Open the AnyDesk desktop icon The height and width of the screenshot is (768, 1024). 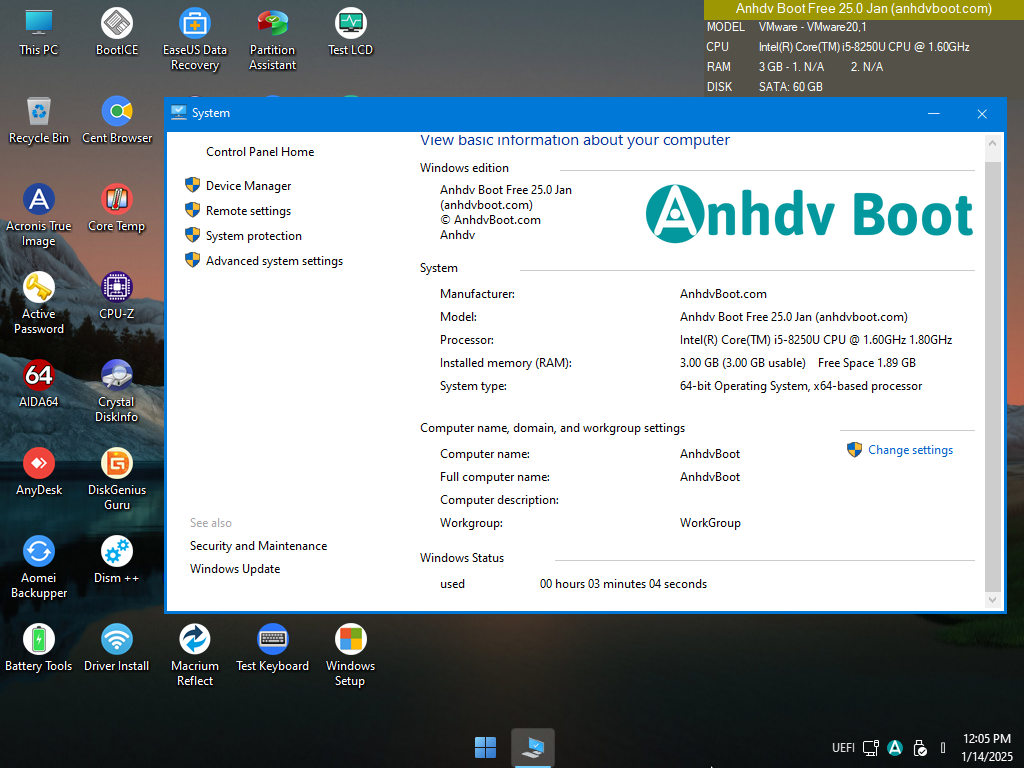(x=39, y=464)
